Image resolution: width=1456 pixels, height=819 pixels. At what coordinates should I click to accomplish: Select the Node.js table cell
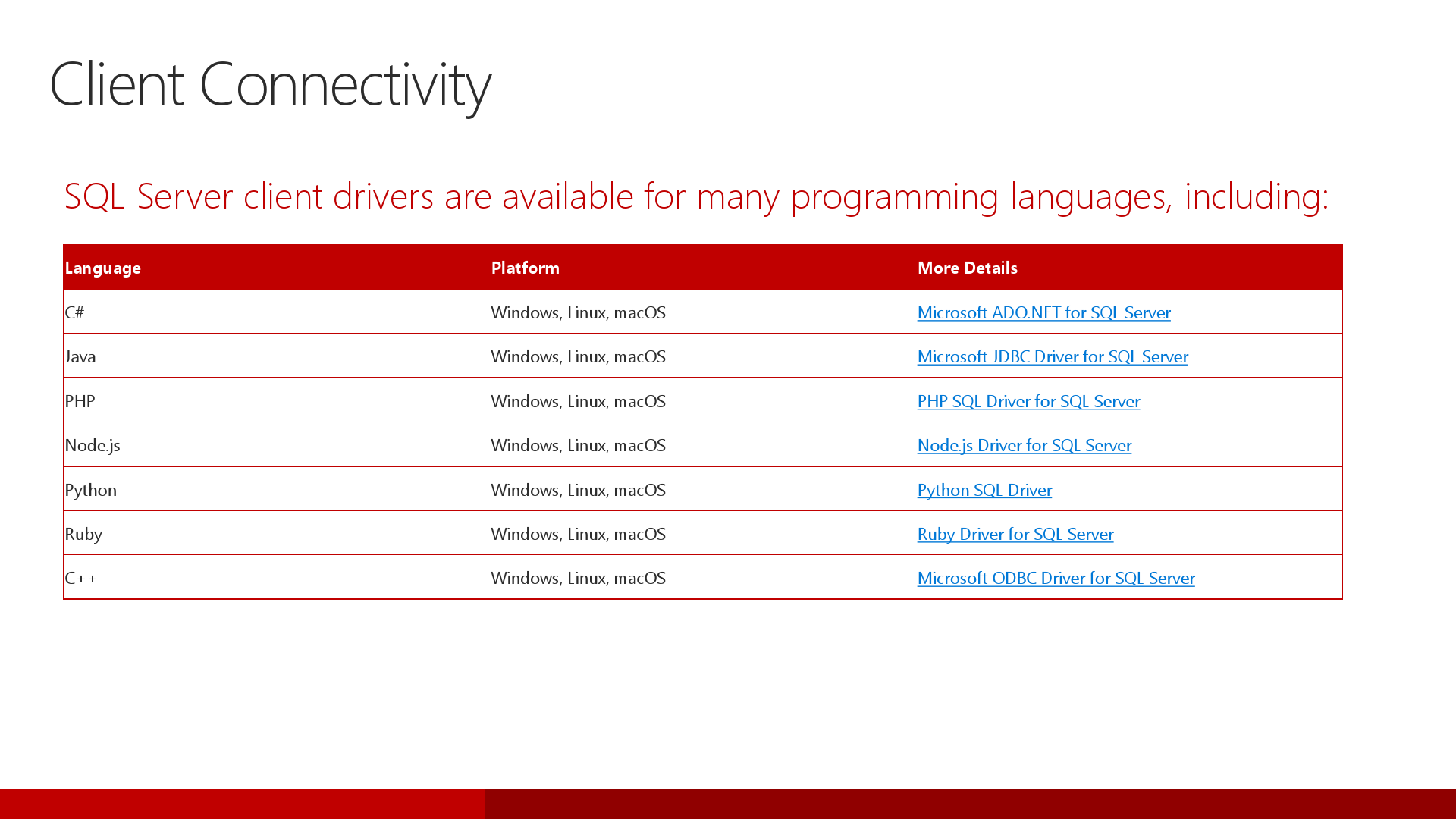pyautogui.click(x=93, y=445)
